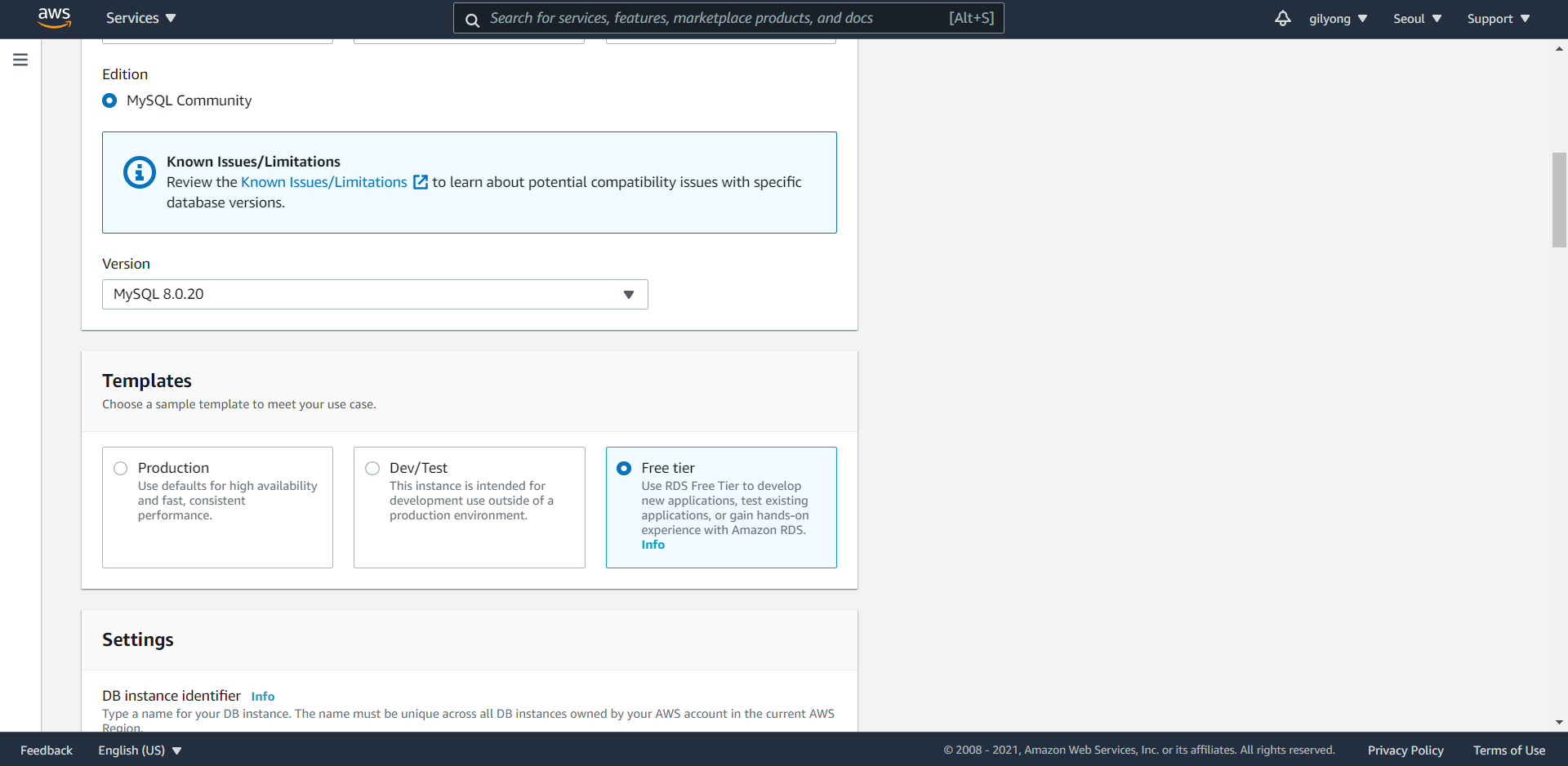Open the gilyong account dropdown
Screen dimensions: 1568x766
(1338, 19)
